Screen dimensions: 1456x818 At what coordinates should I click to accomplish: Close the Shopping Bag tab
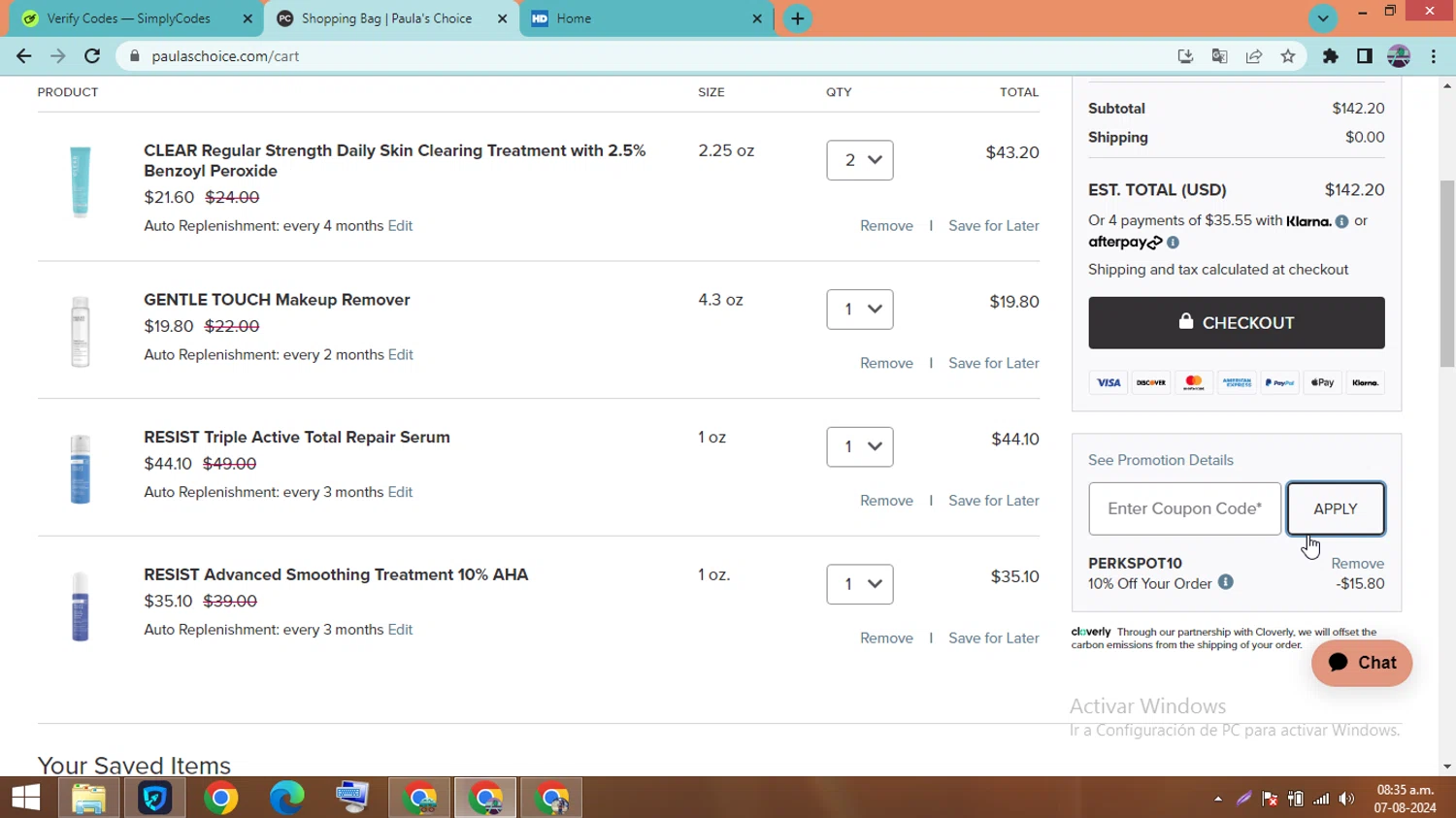point(502,18)
